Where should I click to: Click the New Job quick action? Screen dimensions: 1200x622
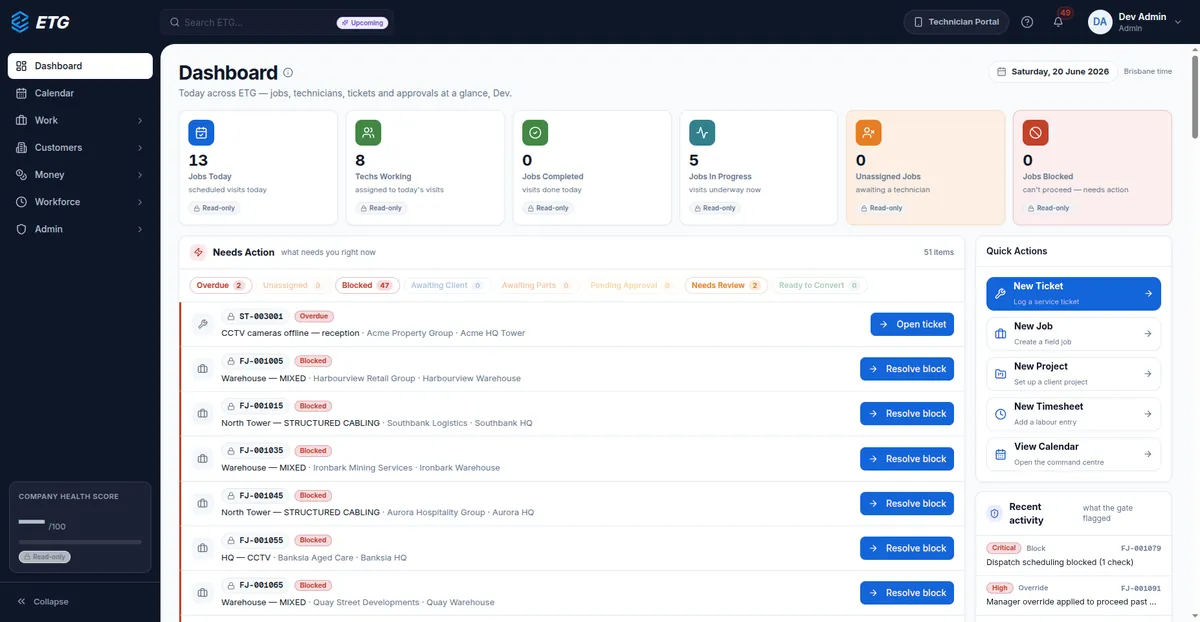(x=1073, y=334)
